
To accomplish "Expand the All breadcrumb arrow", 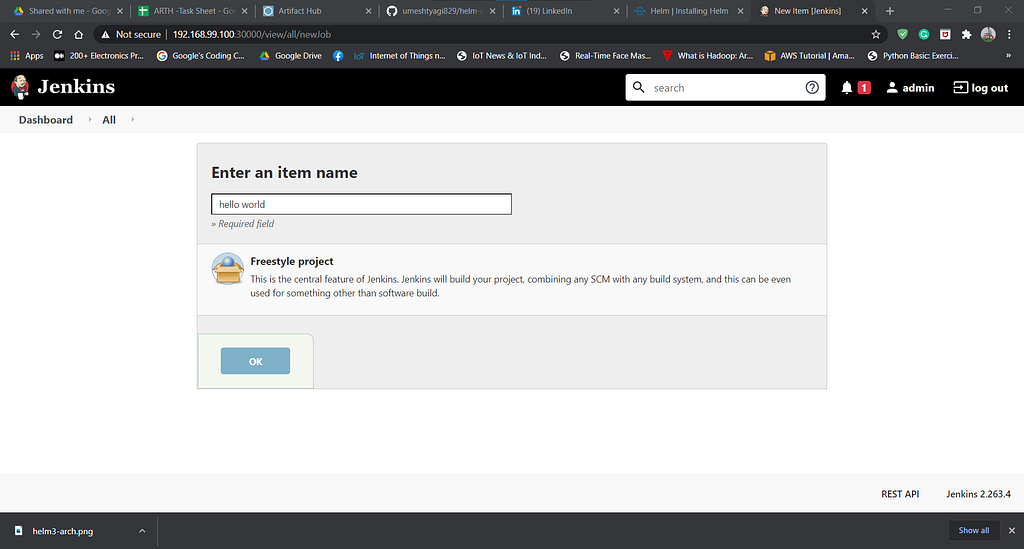I will click(x=132, y=119).
